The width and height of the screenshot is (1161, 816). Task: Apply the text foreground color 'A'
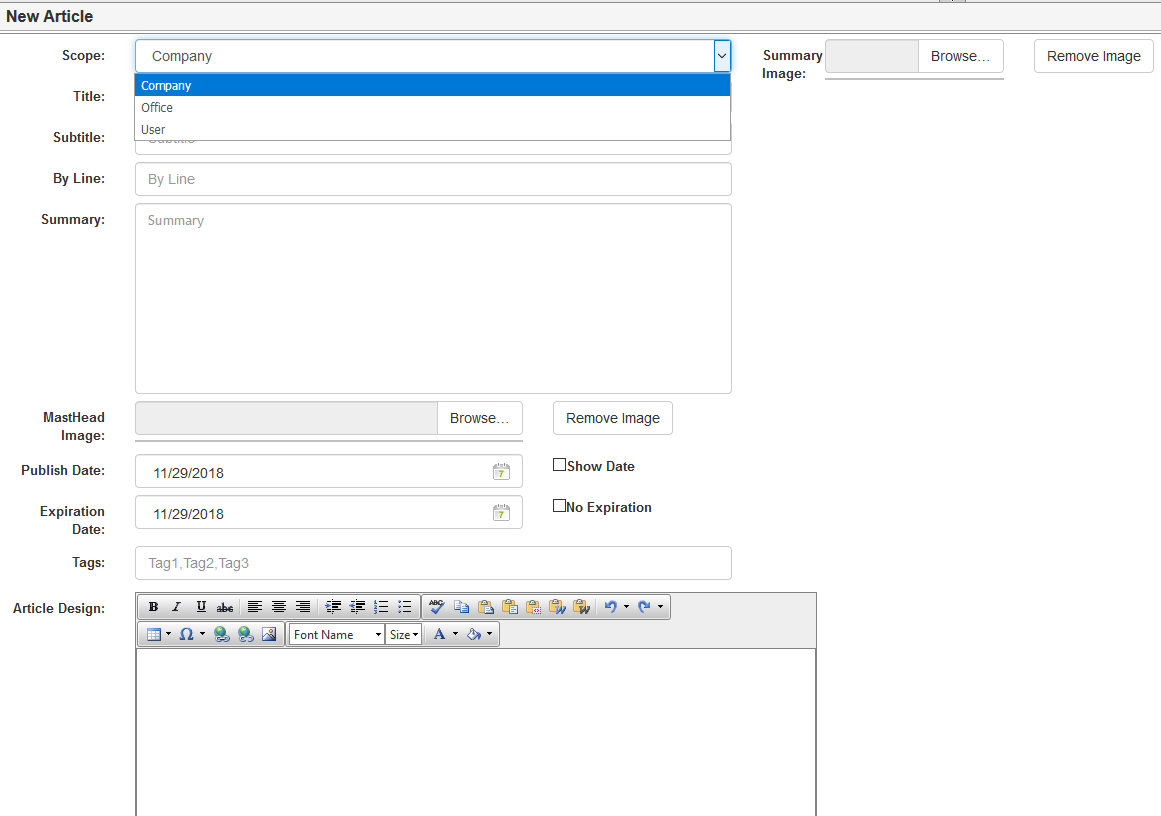pyautogui.click(x=440, y=635)
